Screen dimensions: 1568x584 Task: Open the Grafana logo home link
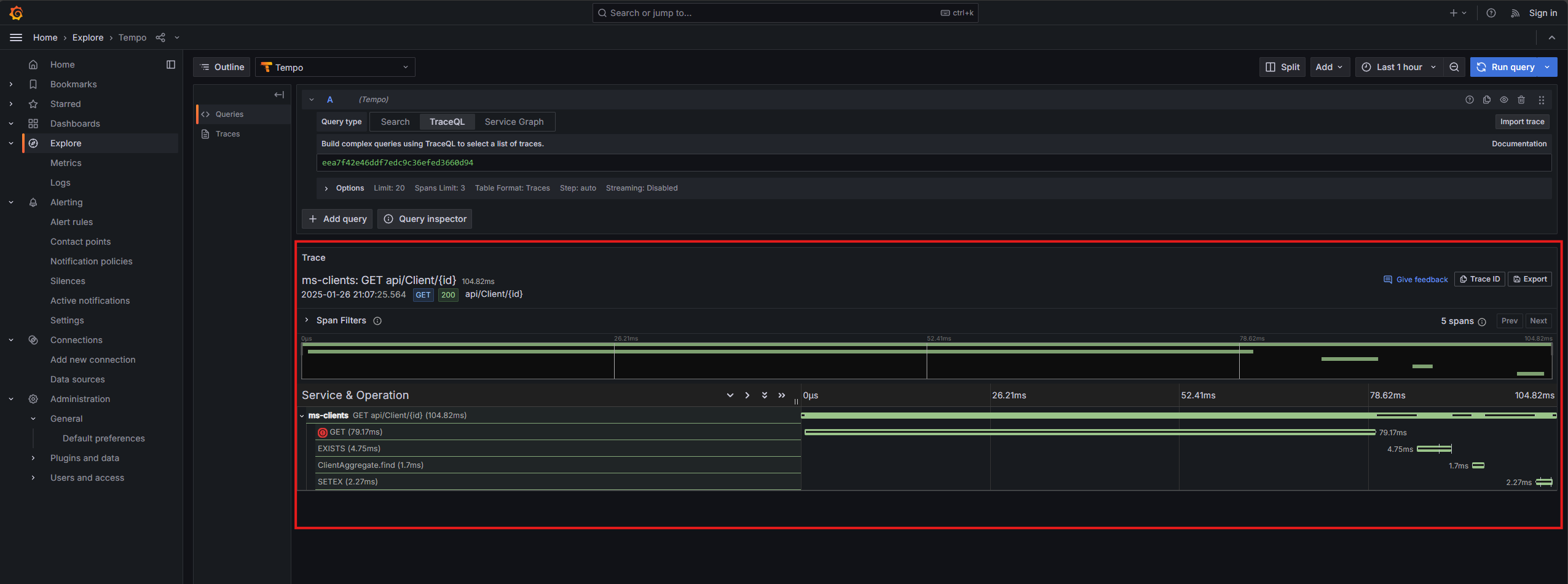coord(17,13)
